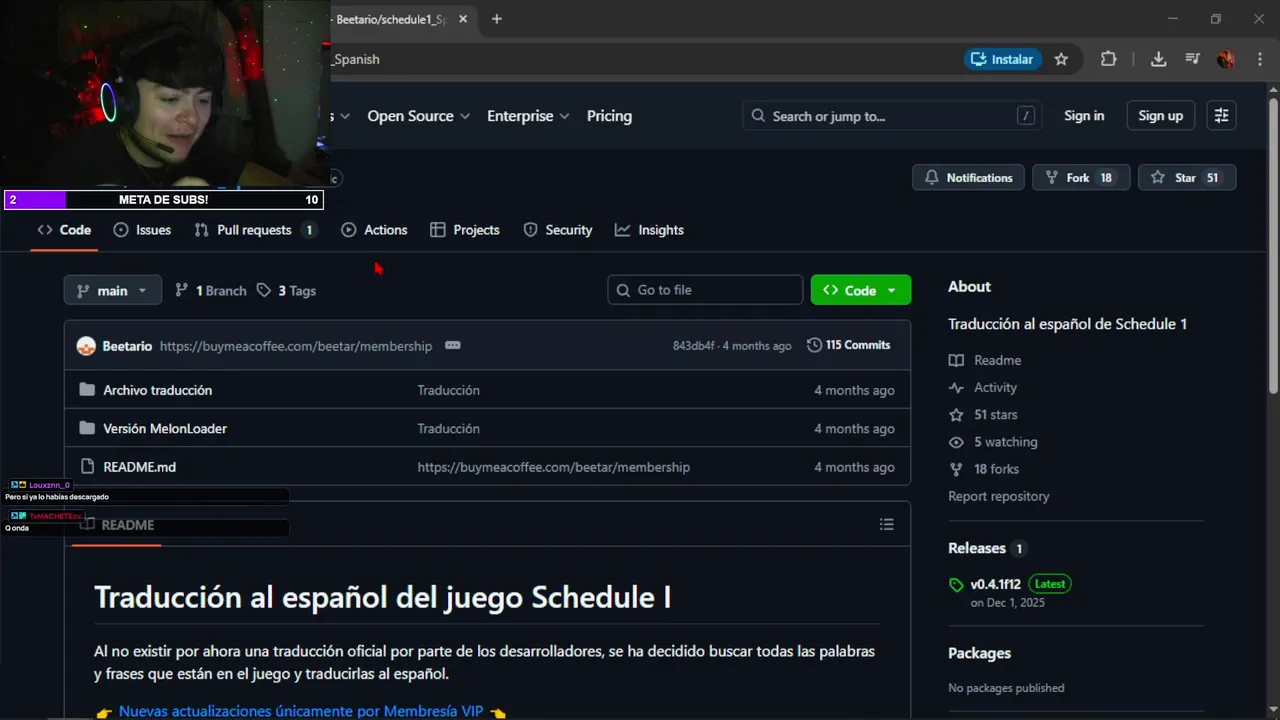Open Beetario author name link

click(127, 346)
